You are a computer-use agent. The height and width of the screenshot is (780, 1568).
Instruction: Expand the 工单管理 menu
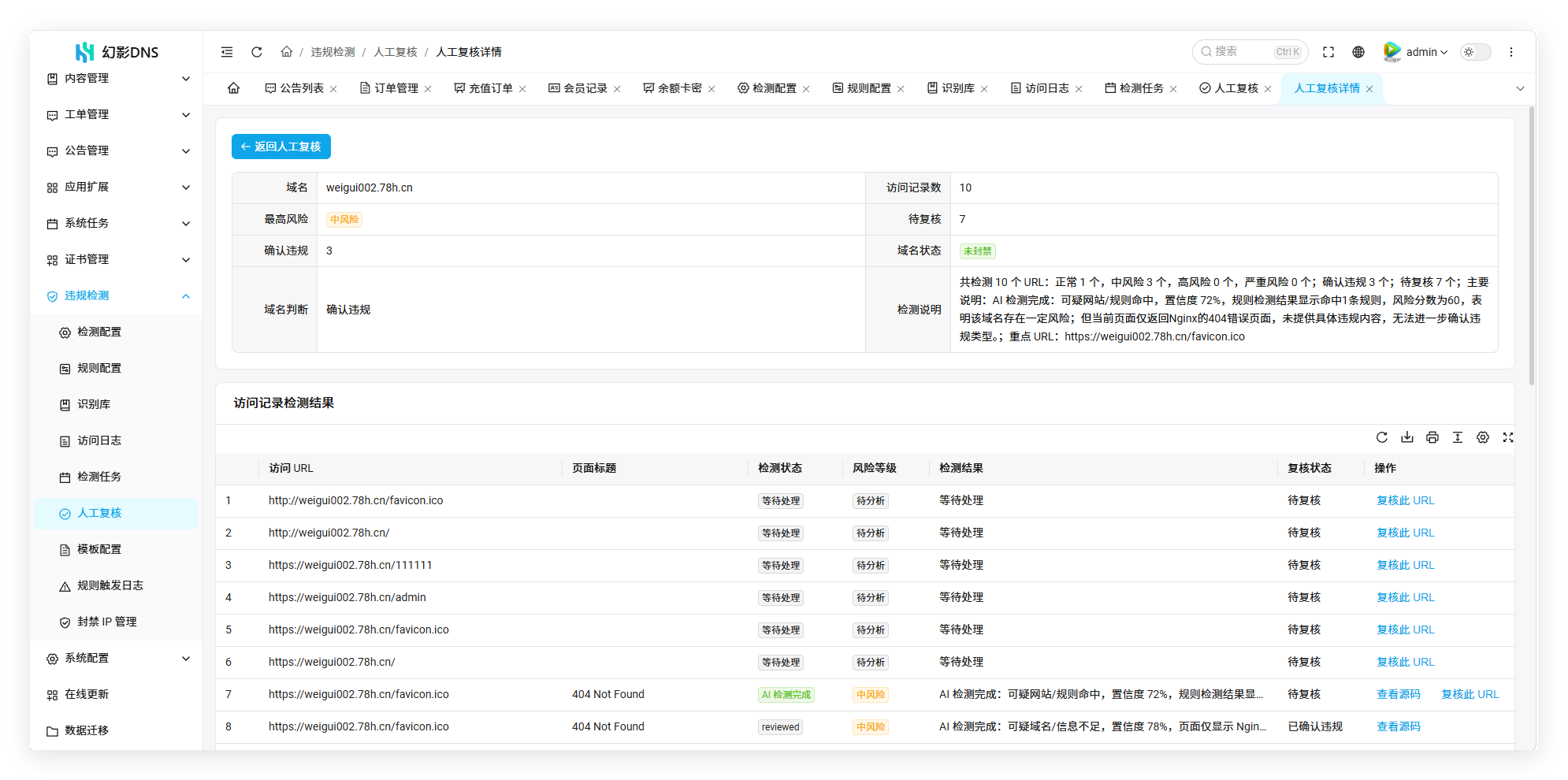[117, 114]
